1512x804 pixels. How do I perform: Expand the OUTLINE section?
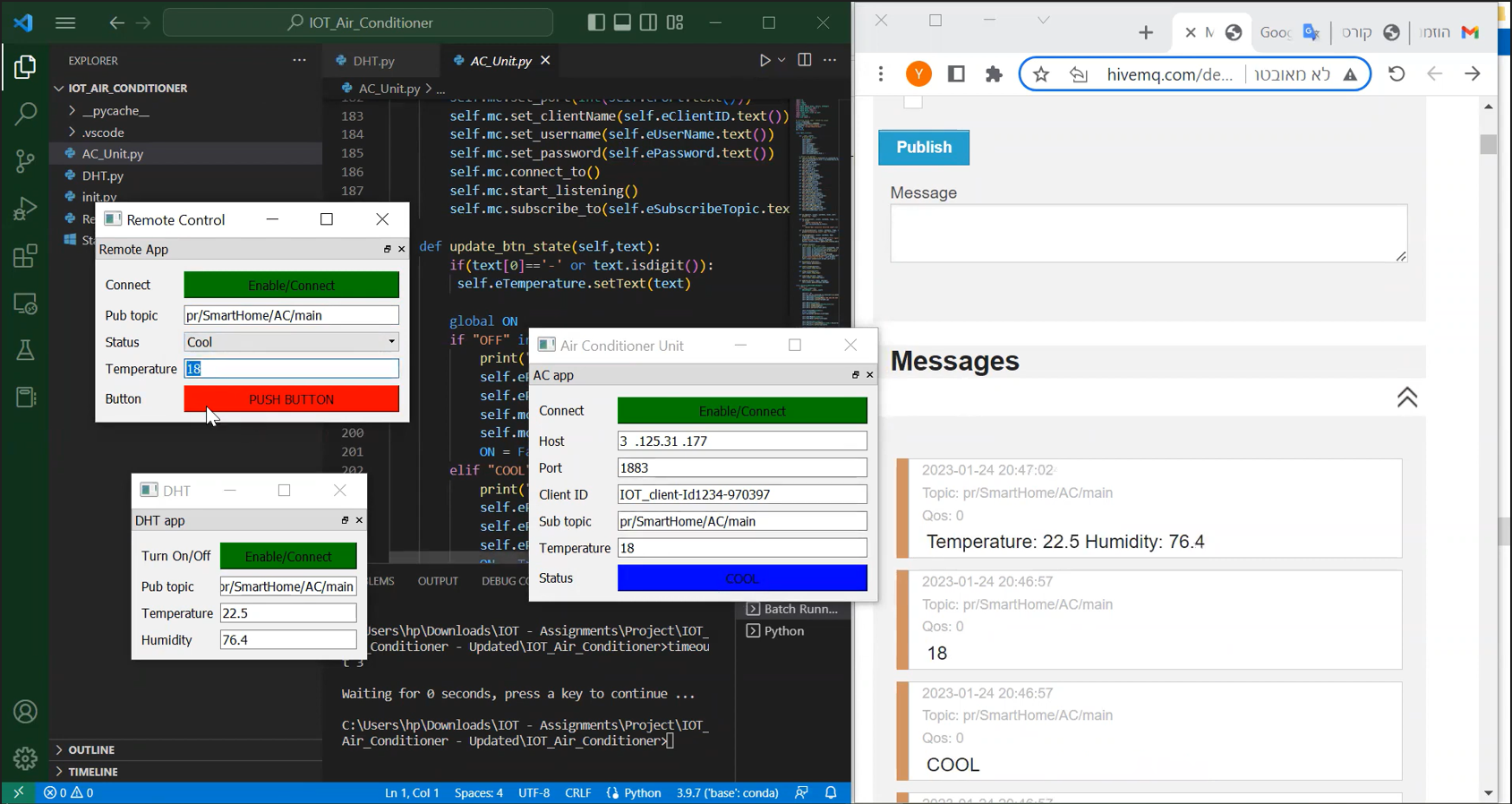coord(91,749)
